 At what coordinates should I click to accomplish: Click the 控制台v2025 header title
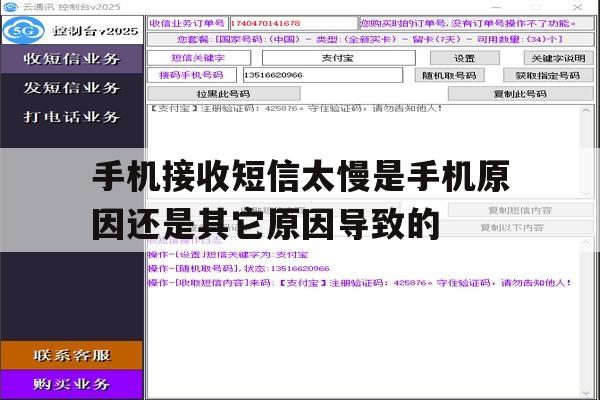96,31
